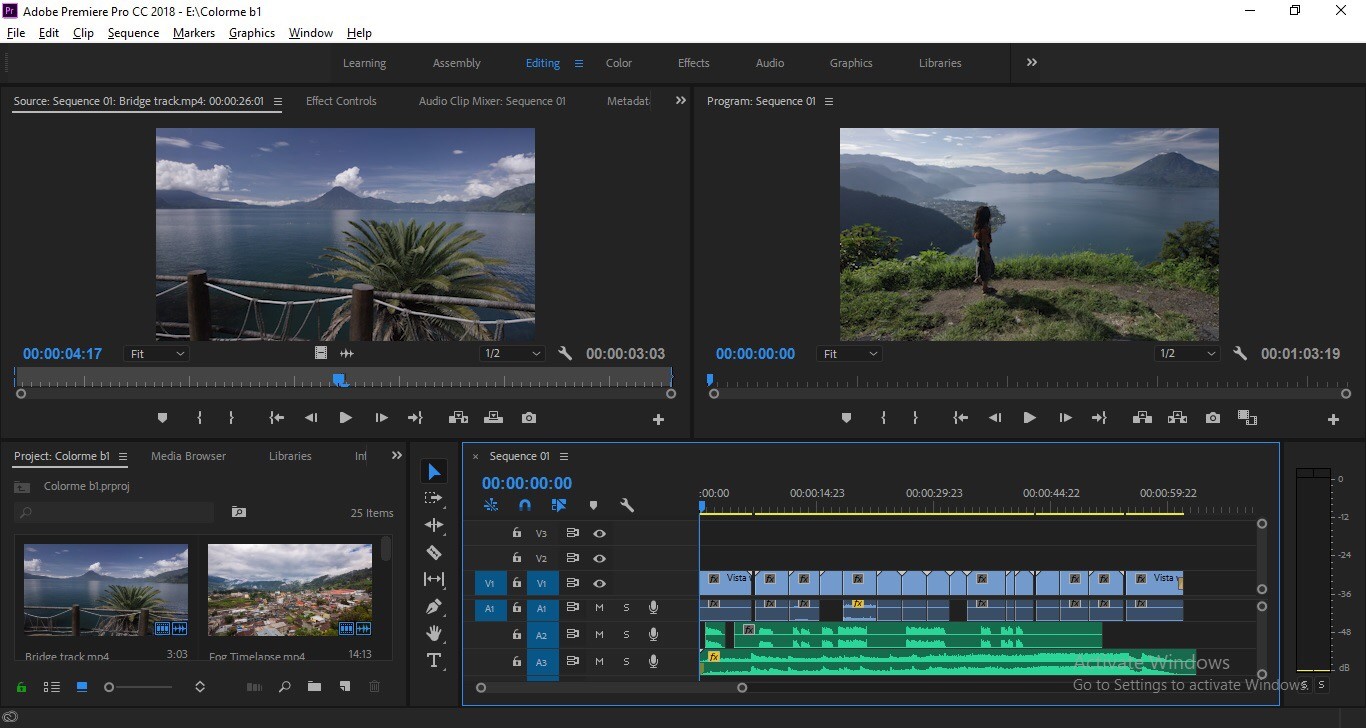1366x728 pixels.
Task: Select the Fog Timelapse.mp4 thumbnail
Action: pos(290,591)
